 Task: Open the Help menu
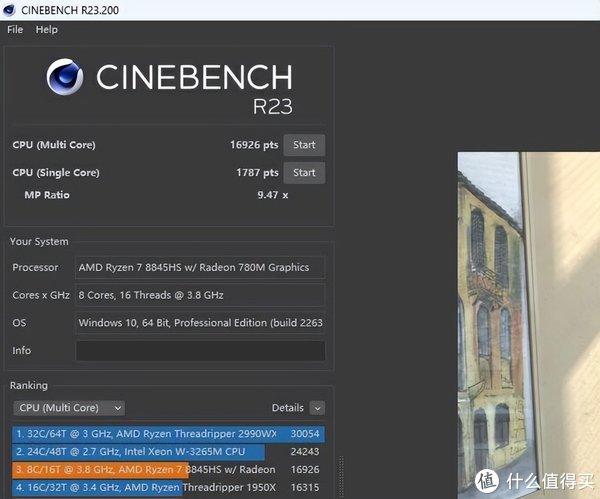[x=47, y=29]
